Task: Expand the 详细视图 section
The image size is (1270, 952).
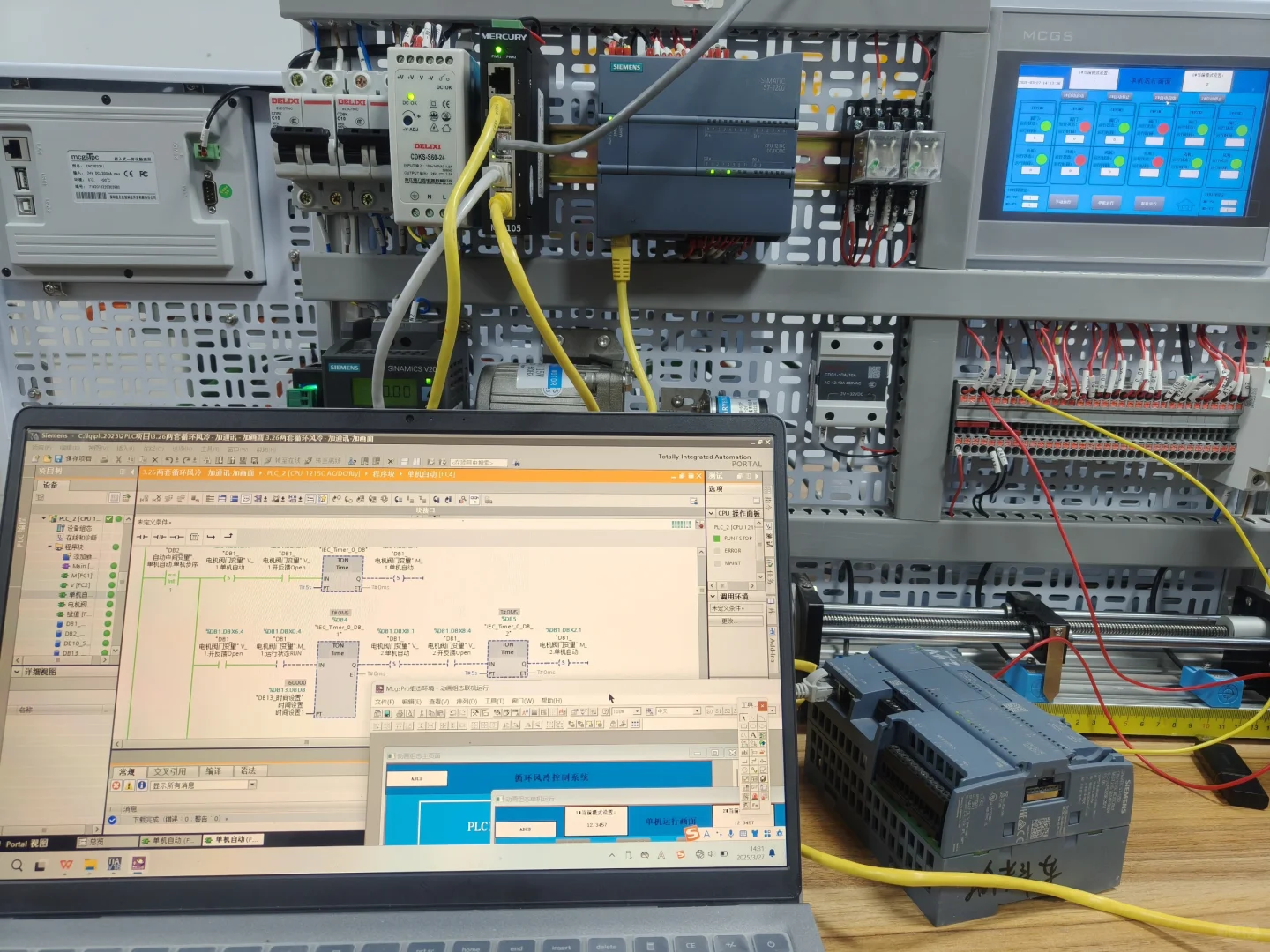Action: click(17, 672)
